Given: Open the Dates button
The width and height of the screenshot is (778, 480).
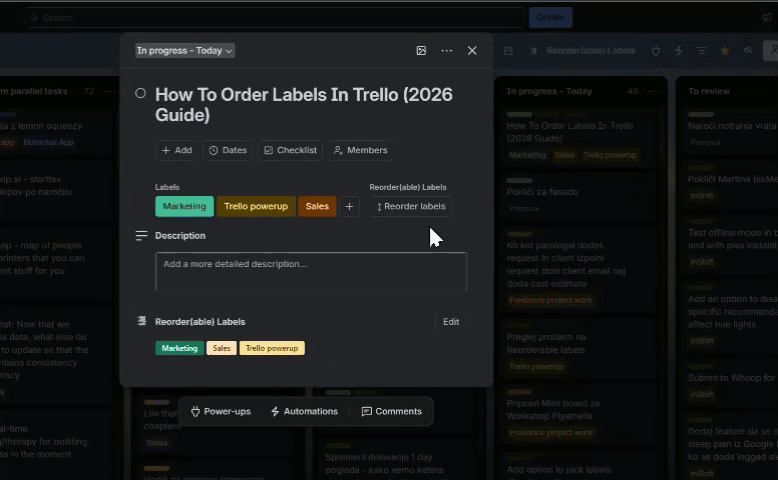Looking at the screenshot, I should coord(228,150).
